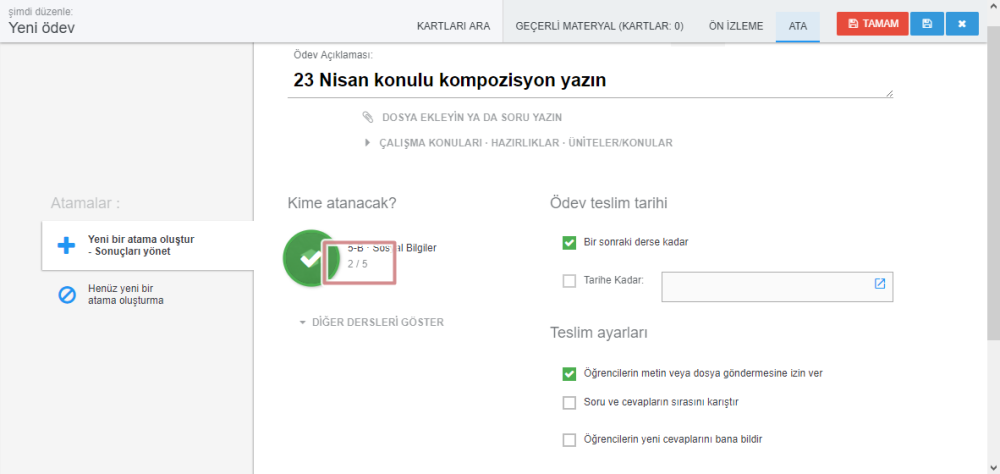Check Soru ve cevapların sırasını karıştır
1000x474 pixels.
(570, 403)
